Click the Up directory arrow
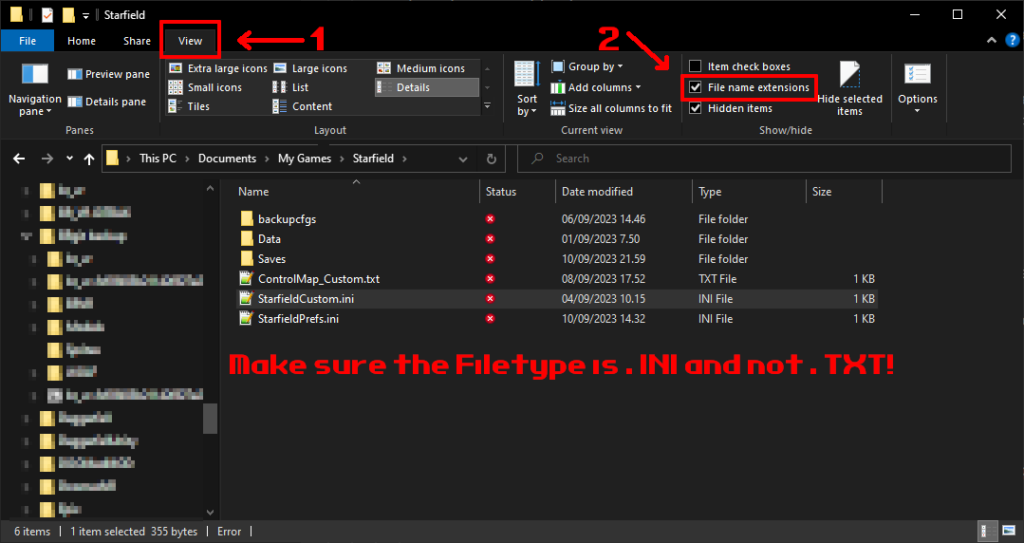This screenshot has height=543, width=1024. click(89, 158)
